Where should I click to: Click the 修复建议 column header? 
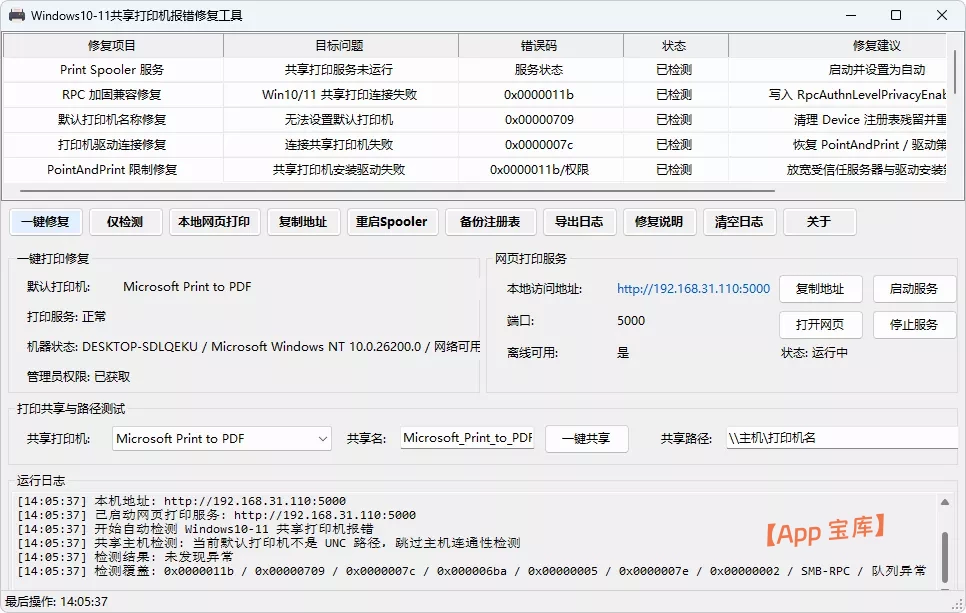pyautogui.click(x=838, y=46)
